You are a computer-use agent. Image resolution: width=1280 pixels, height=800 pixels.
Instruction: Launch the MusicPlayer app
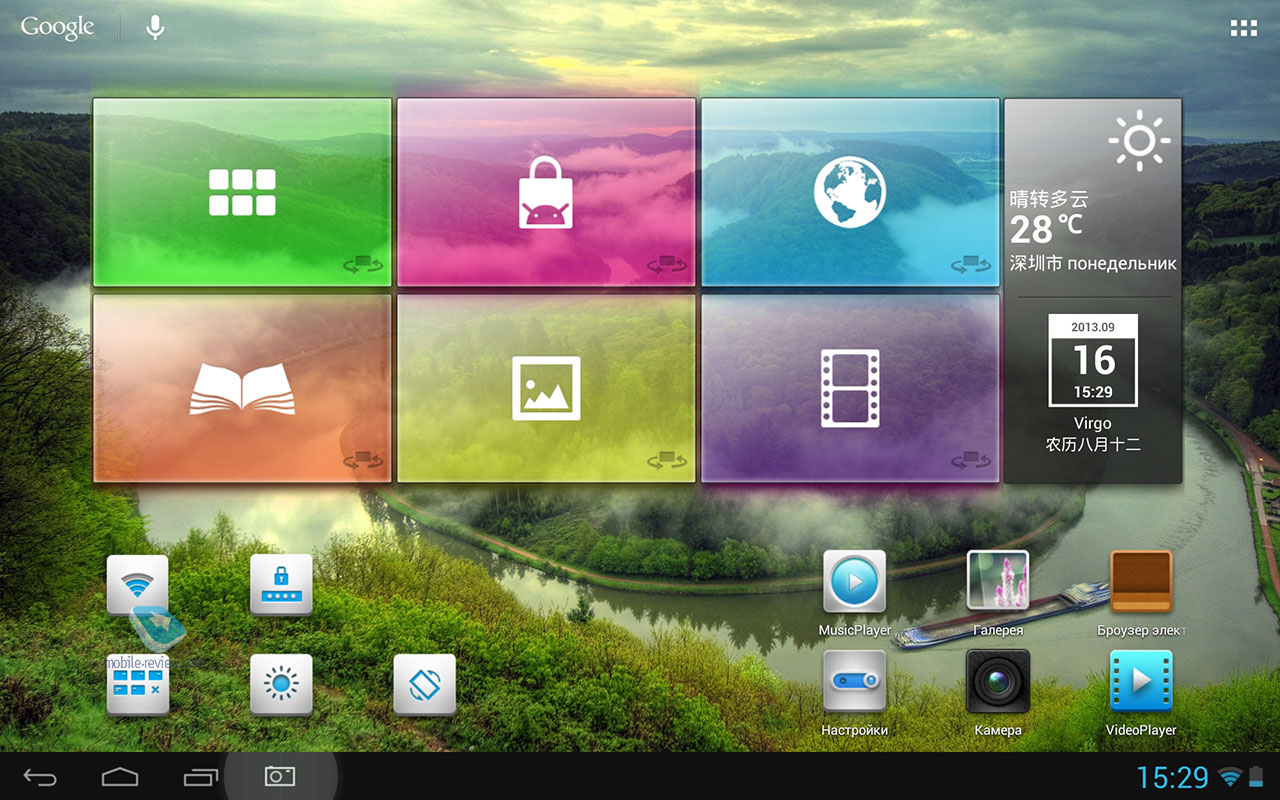coord(854,582)
